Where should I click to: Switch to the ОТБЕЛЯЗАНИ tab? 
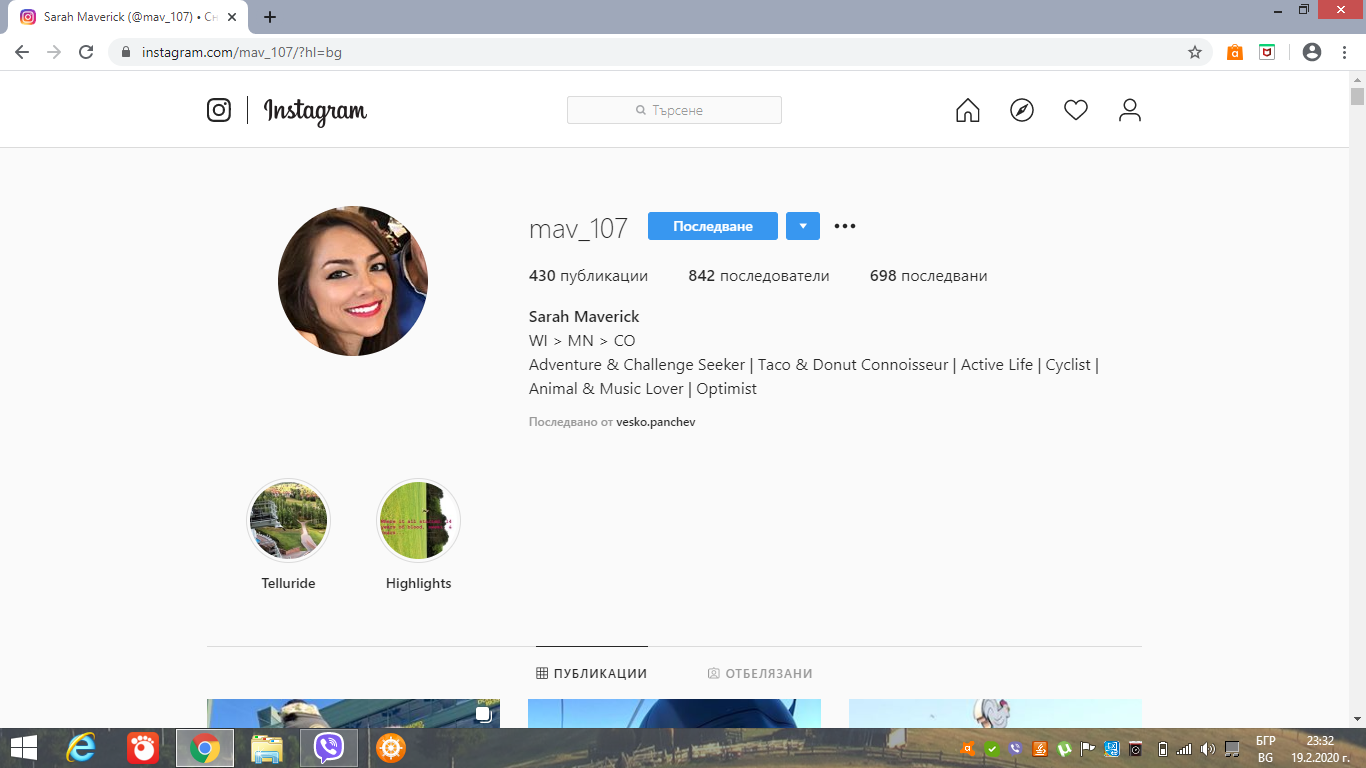pos(760,674)
